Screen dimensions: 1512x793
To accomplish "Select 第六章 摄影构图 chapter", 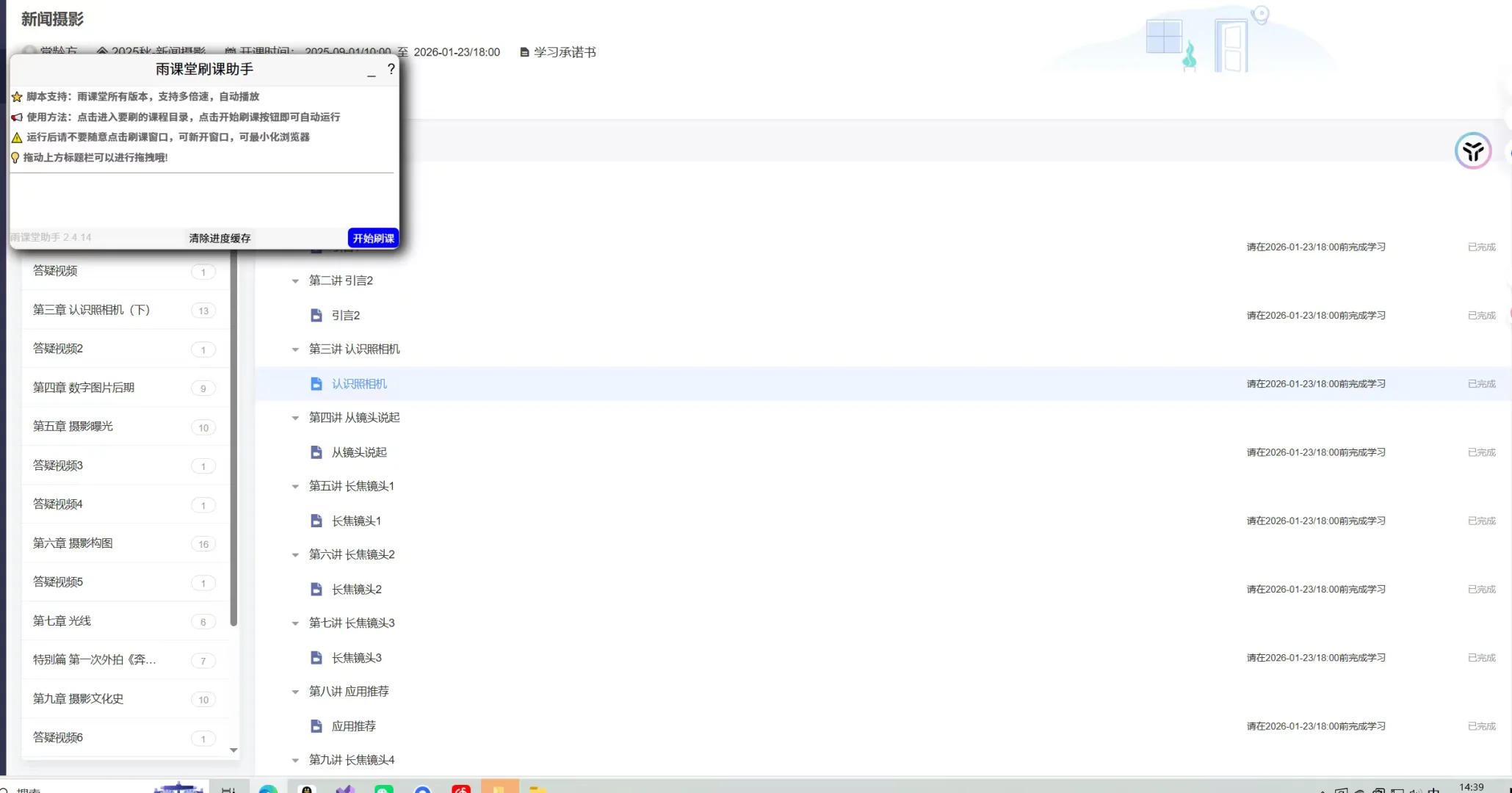I will click(73, 543).
